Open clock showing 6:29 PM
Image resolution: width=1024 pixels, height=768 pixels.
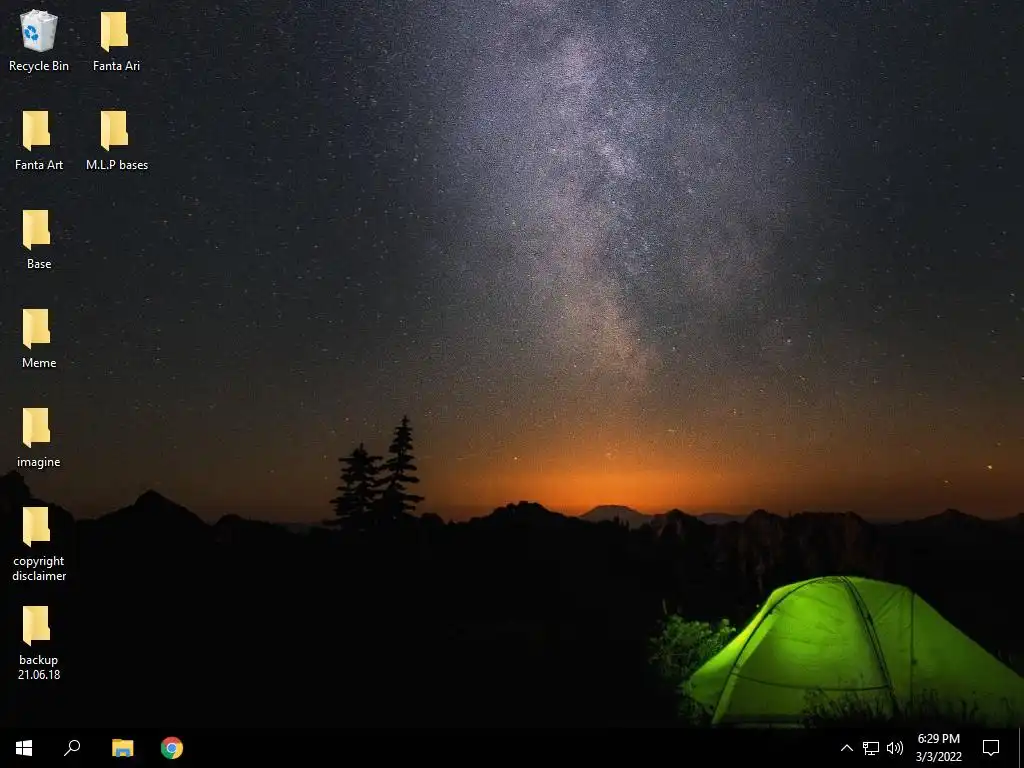click(x=938, y=748)
